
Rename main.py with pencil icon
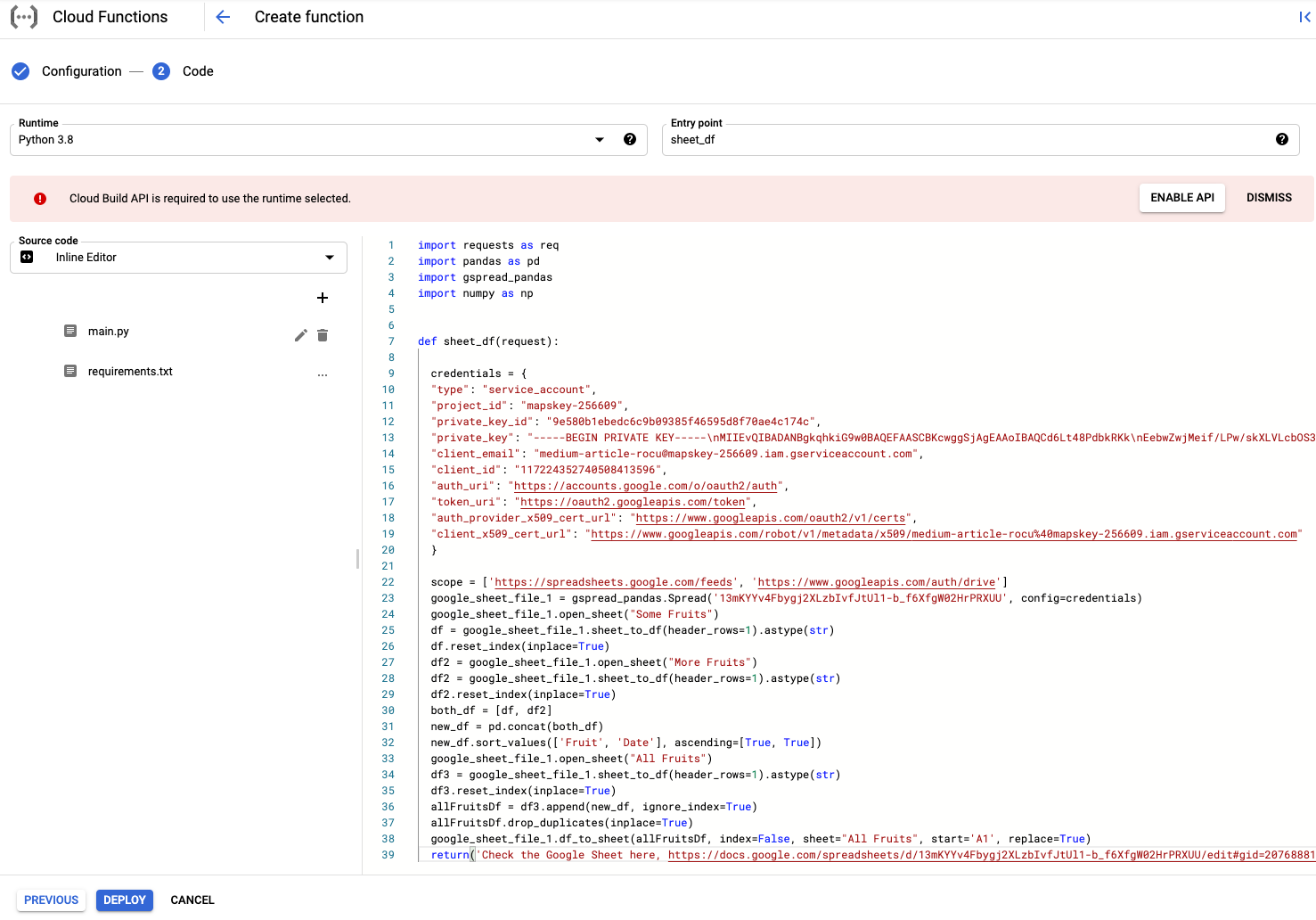tap(301, 335)
